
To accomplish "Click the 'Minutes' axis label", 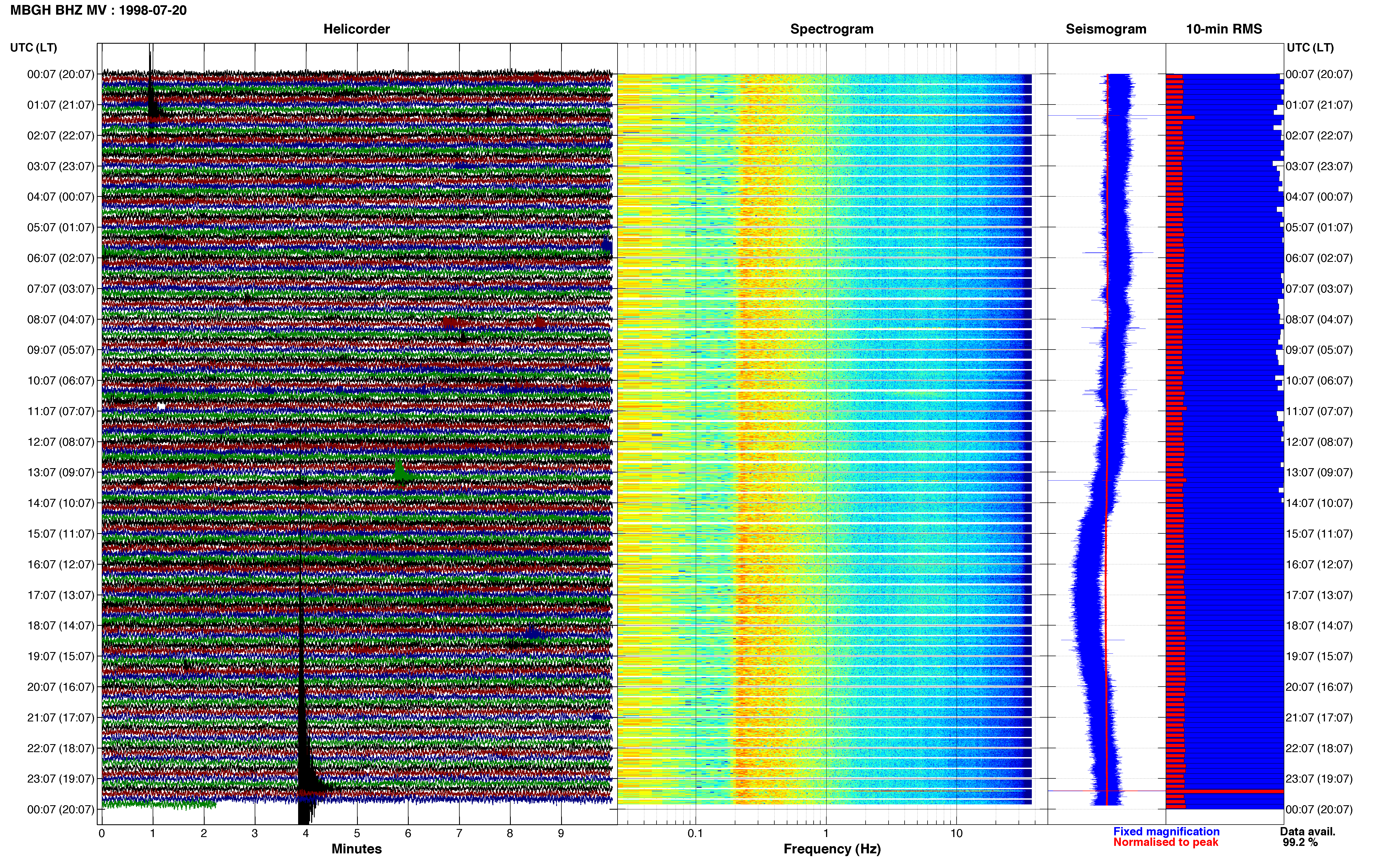I will 356,848.
